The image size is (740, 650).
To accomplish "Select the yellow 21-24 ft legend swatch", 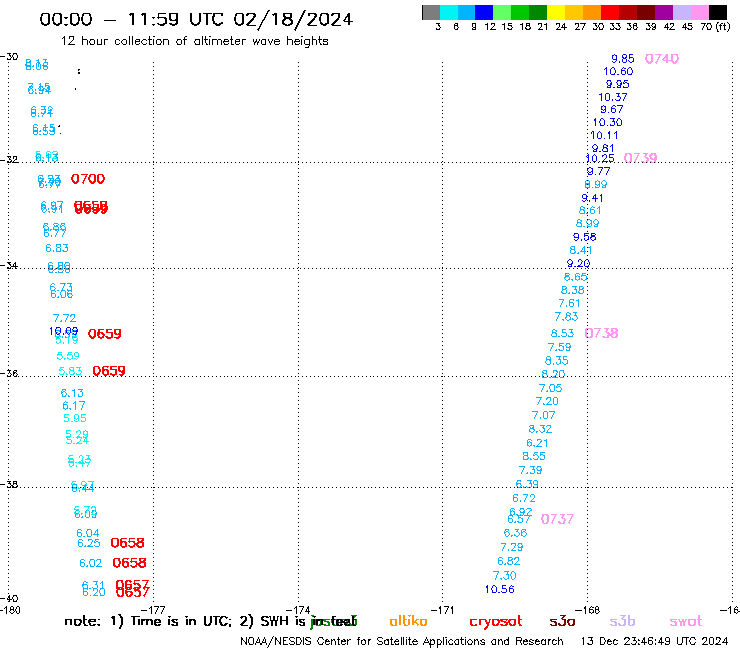I will [x=555, y=12].
